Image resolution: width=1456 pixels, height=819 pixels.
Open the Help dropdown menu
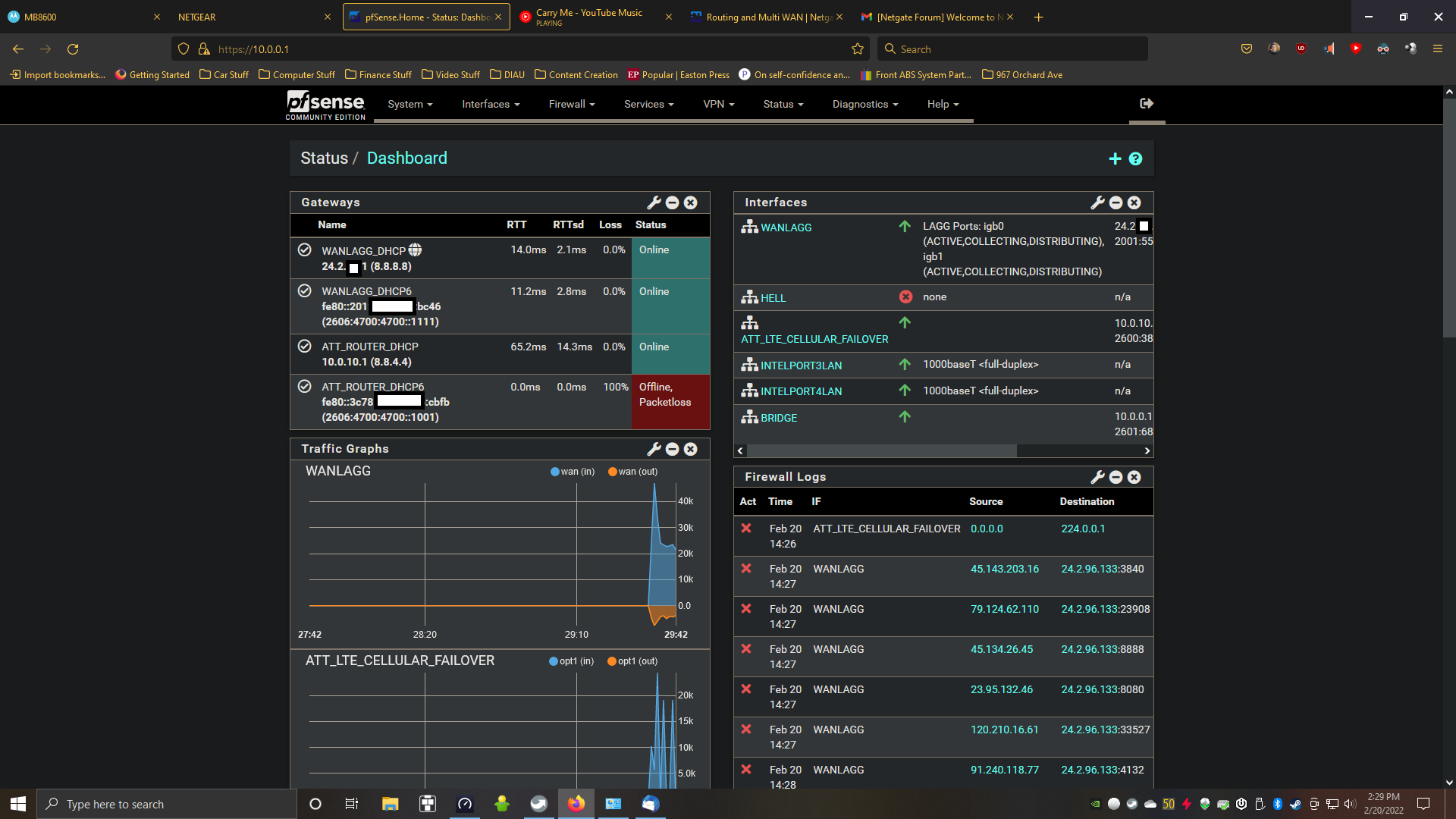pyautogui.click(x=943, y=105)
